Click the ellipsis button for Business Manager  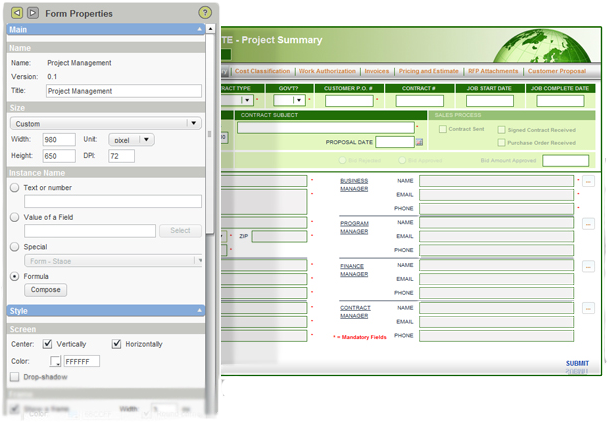[588, 181]
